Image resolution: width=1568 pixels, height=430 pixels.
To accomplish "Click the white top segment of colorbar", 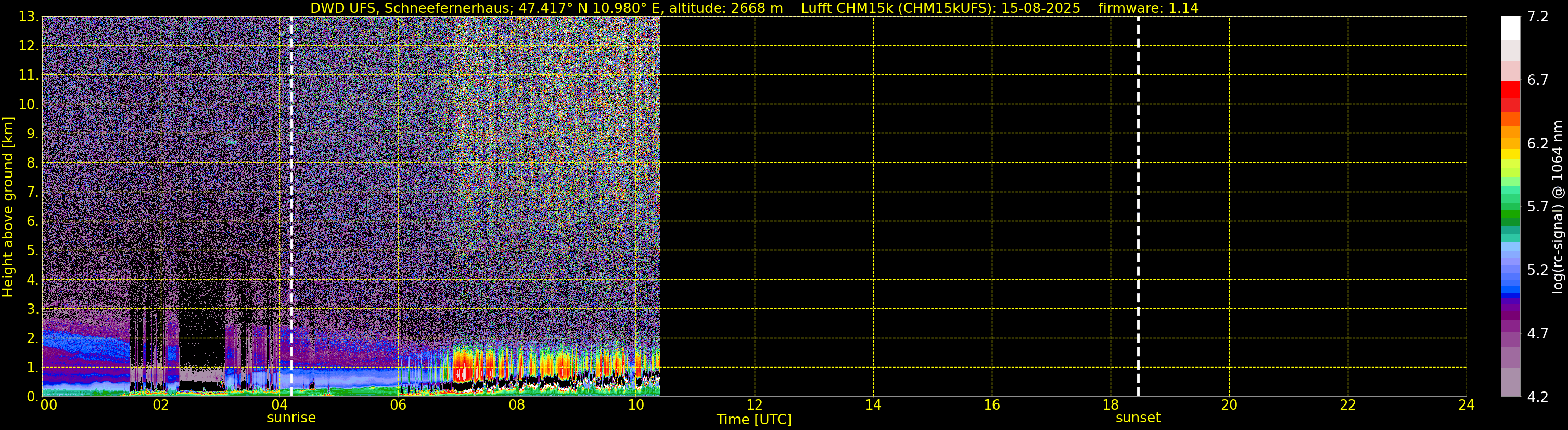I will pos(1510,28).
